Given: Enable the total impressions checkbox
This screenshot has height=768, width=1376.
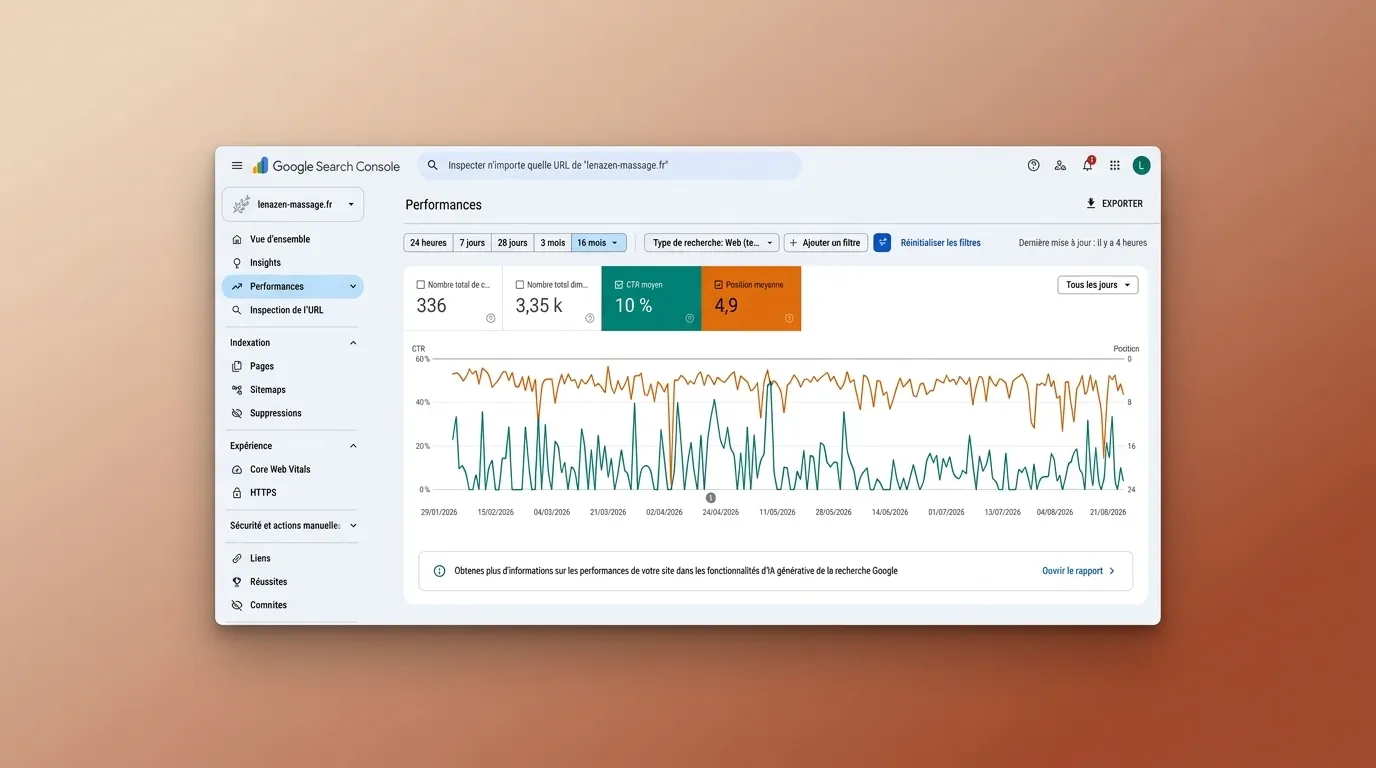Looking at the screenshot, I should pos(519,285).
